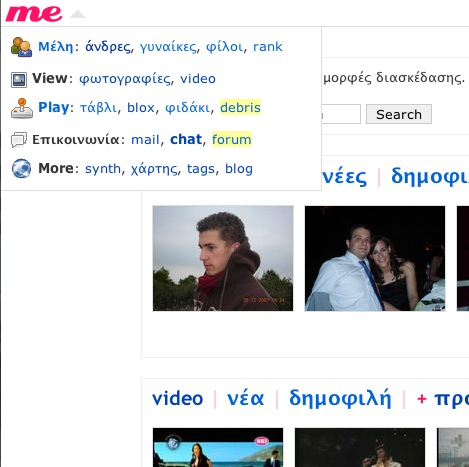The height and width of the screenshot is (467, 469).
Task: Switch to the νέα video tab
Action: 246,398
